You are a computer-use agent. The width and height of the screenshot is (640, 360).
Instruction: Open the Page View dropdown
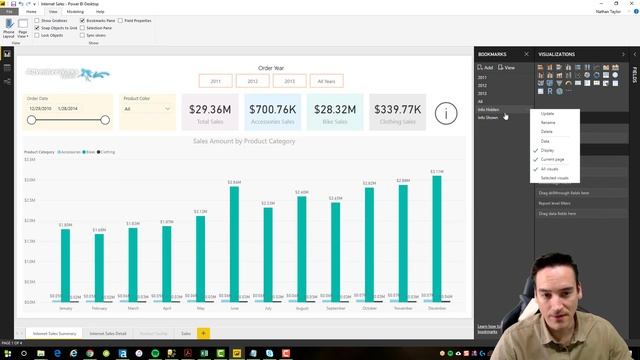pyautogui.click(x=23, y=28)
